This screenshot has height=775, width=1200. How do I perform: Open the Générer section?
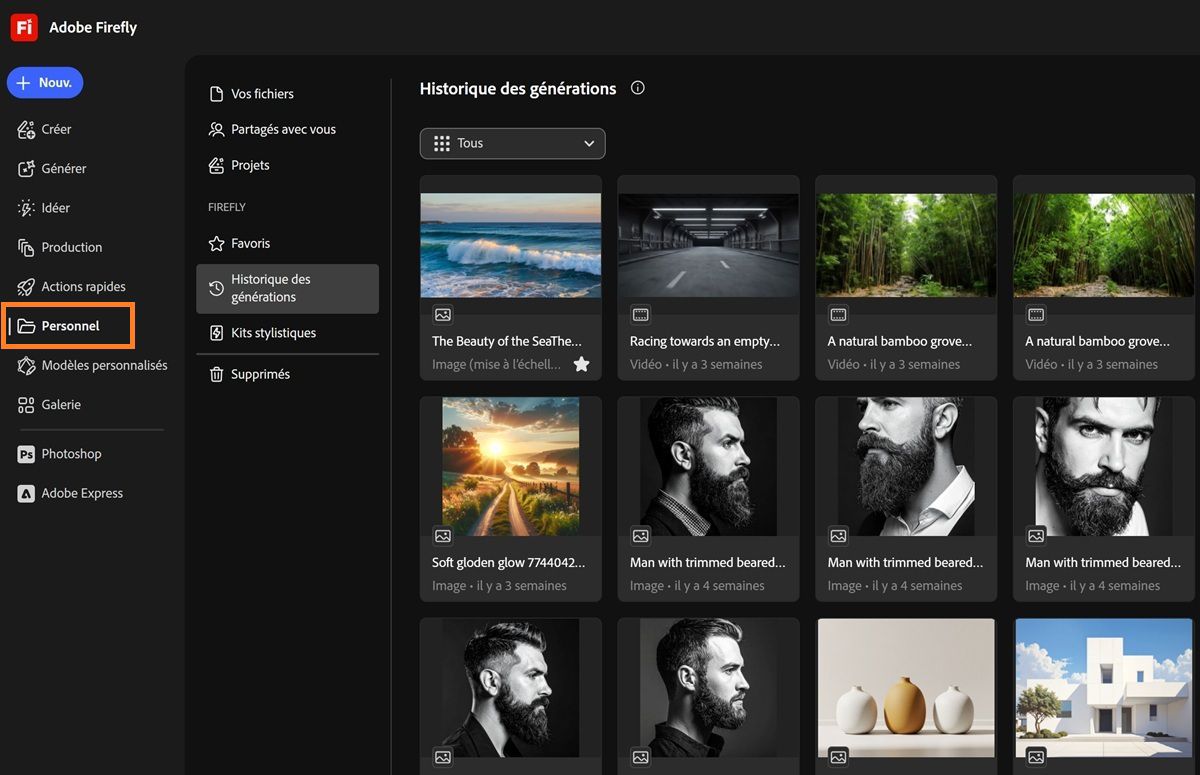pyautogui.click(x=63, y=168)
